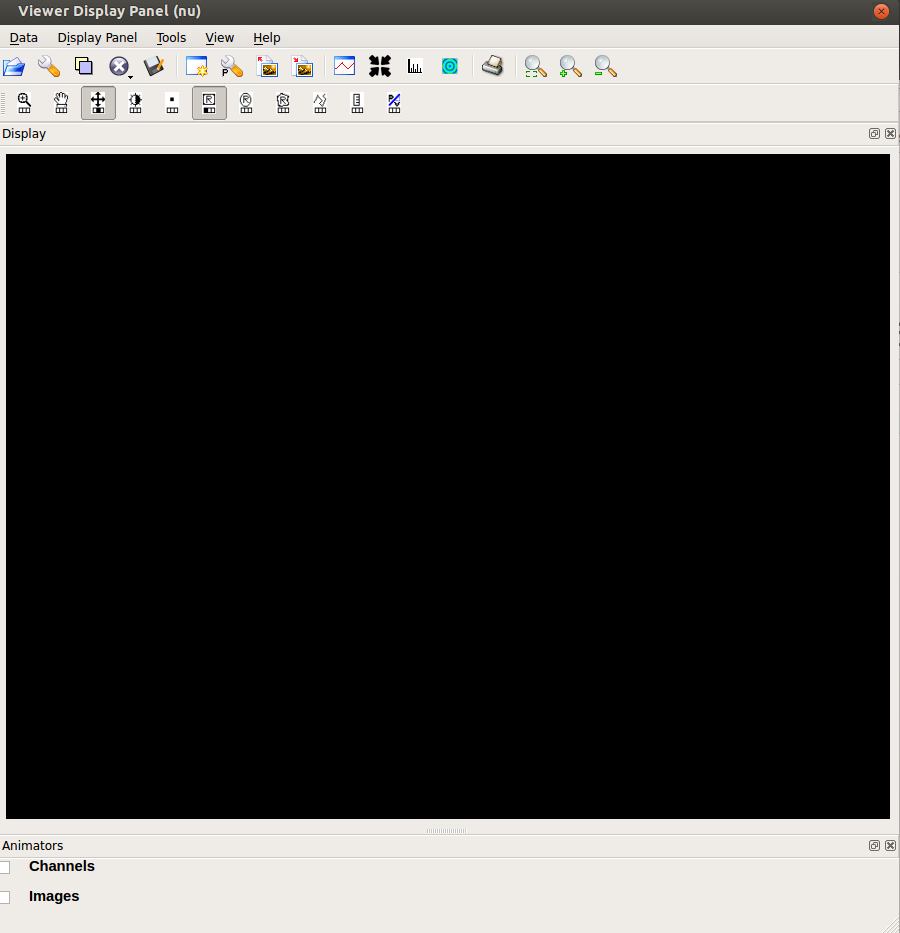Close the Animators dock panel

[x=890, y=846]
